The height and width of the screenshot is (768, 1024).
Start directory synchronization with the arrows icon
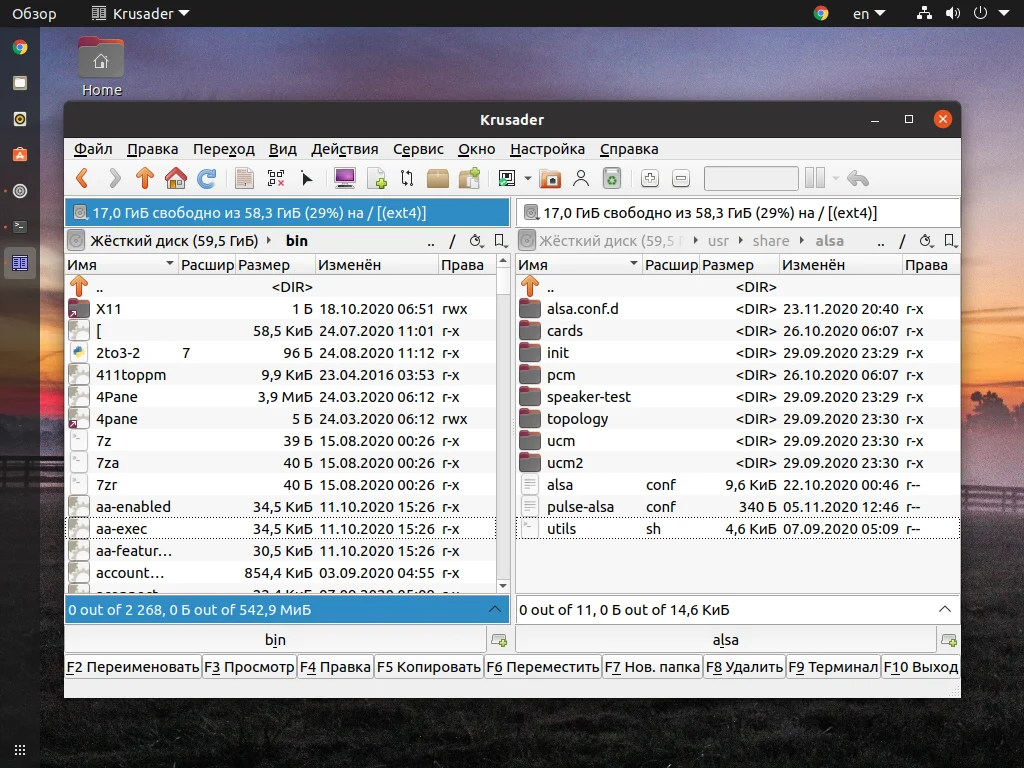(x=407, y=178)
